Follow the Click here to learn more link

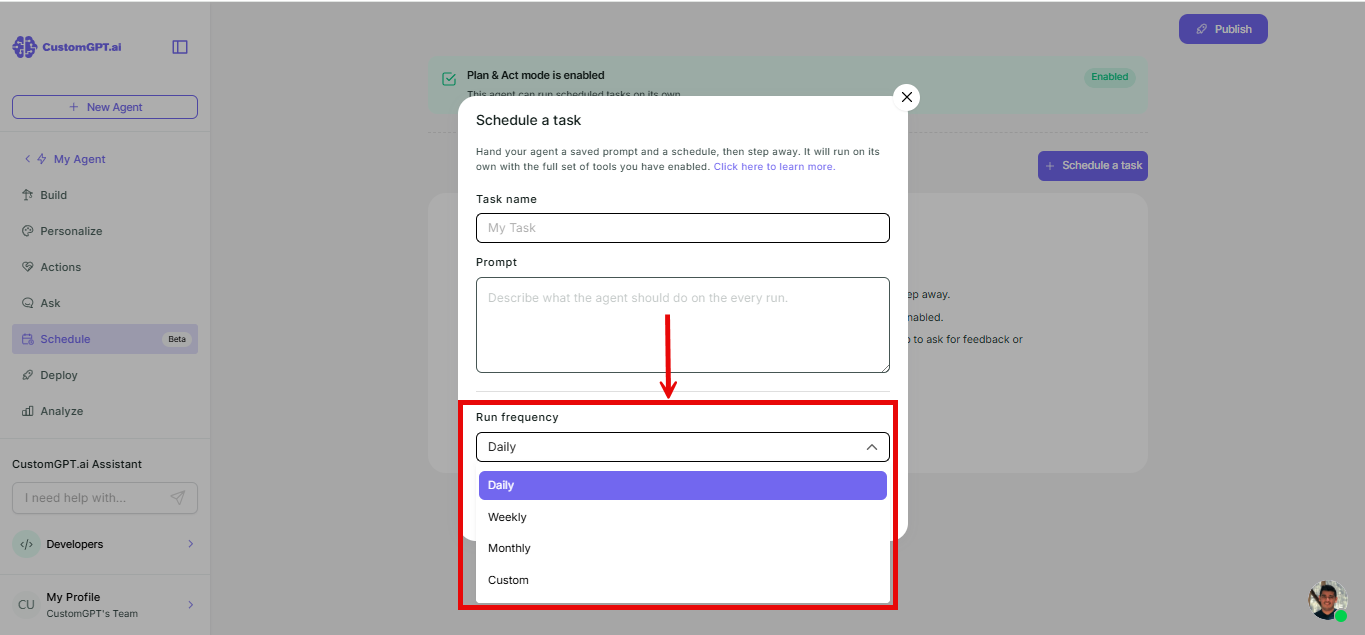[x=774, y=167]
